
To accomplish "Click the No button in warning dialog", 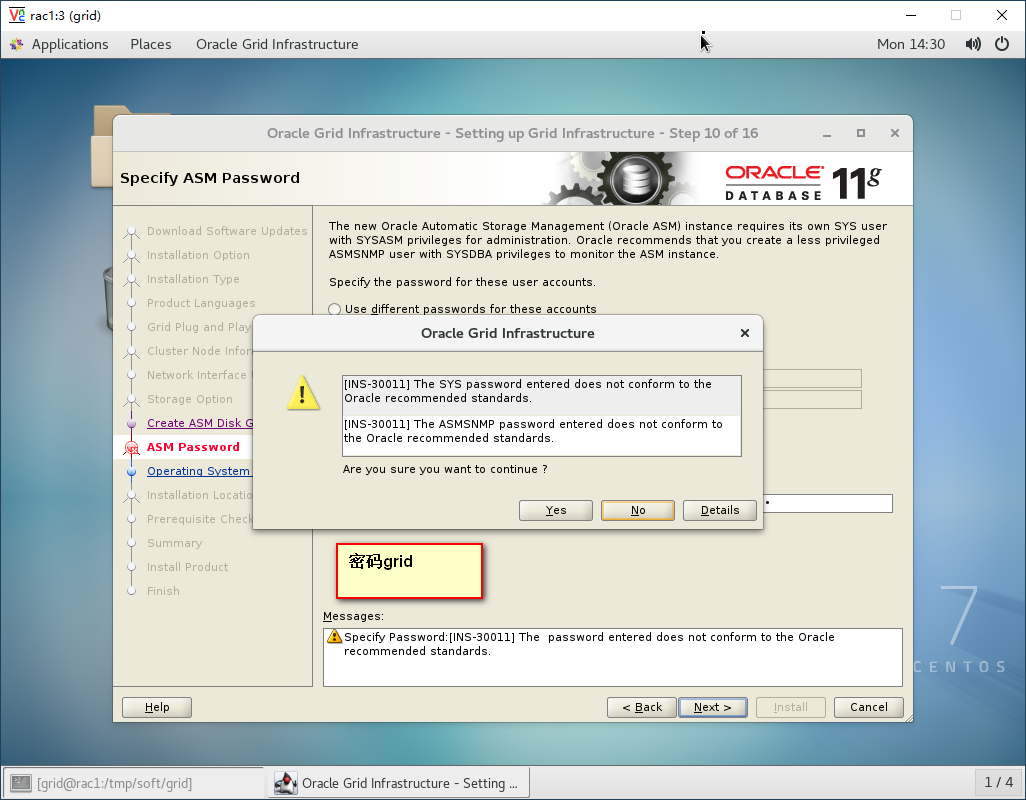I will pyautogui.click(x=637, y=510).
